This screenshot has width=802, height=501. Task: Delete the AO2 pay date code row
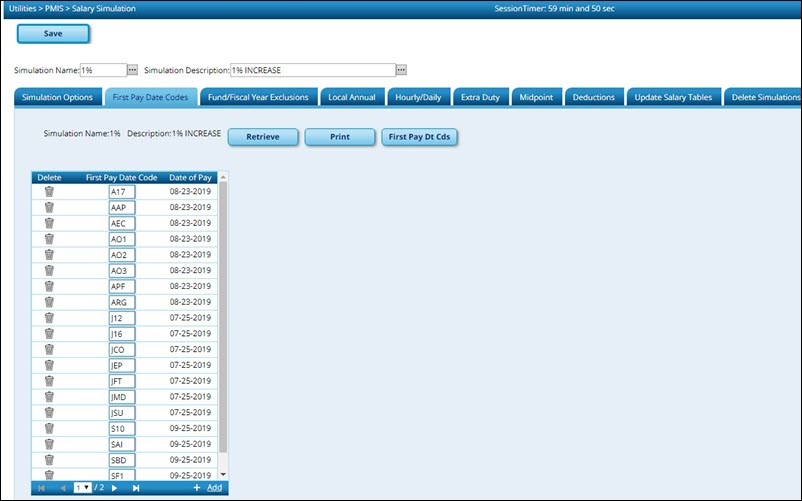click(49, 255)
